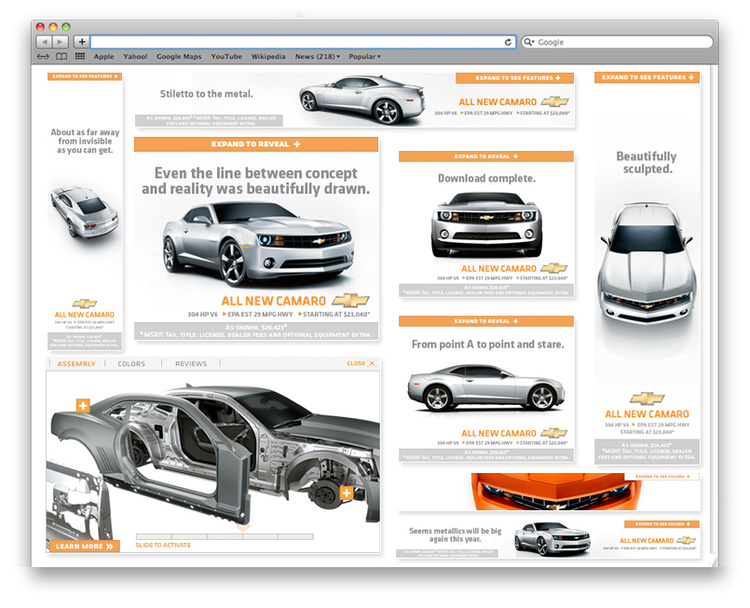Expand to reveal the concept and reality ad
This screenshot has height=608, width=750.
tap(256, 144)
